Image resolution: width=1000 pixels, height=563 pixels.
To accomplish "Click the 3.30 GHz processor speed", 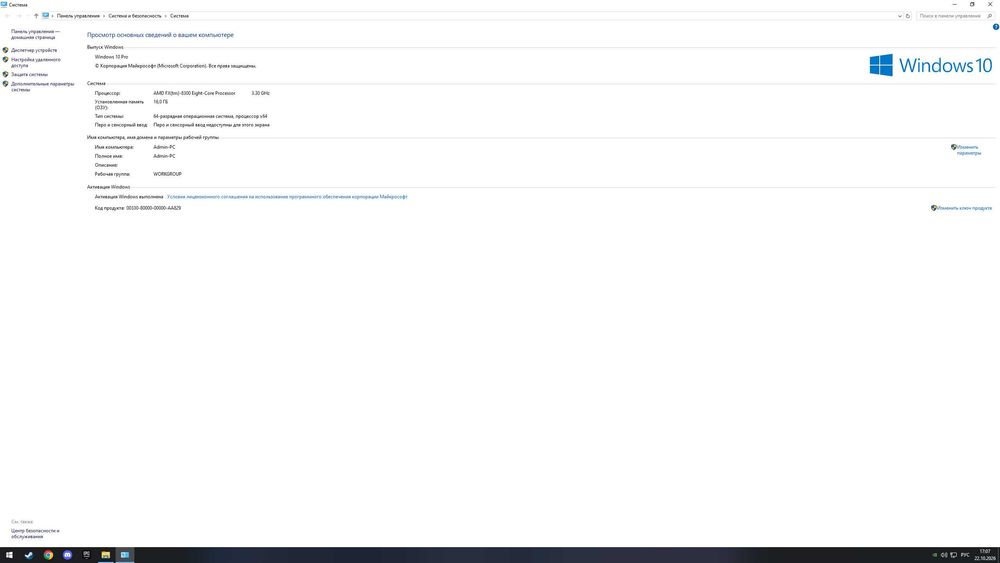I will coord(260,93).
